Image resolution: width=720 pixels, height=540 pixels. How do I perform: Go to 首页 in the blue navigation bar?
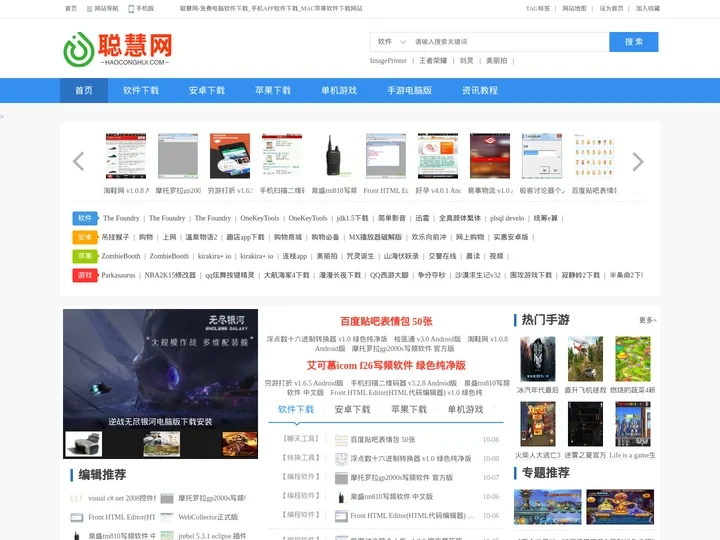point(84,90)
